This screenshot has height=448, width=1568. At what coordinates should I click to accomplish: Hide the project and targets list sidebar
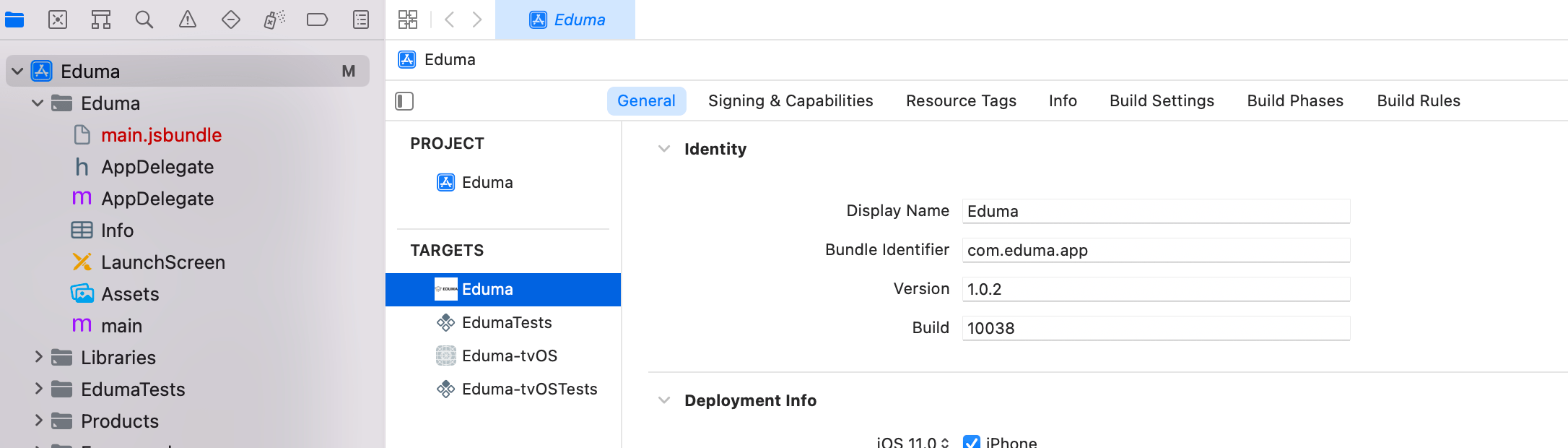pos(404,101)
